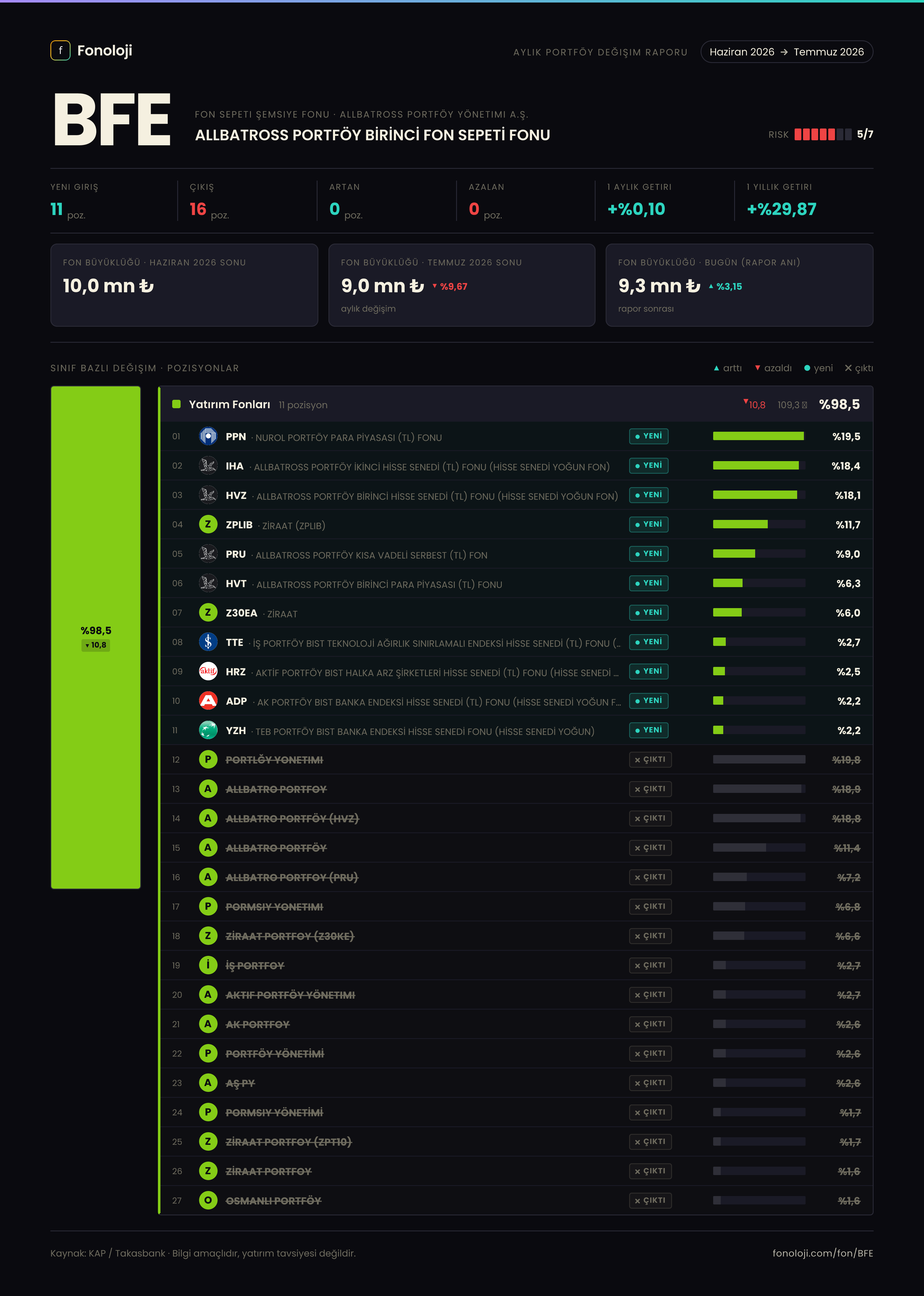
Task: Select the ZPLIB Ziraat icon
Action: pos(208,525)
